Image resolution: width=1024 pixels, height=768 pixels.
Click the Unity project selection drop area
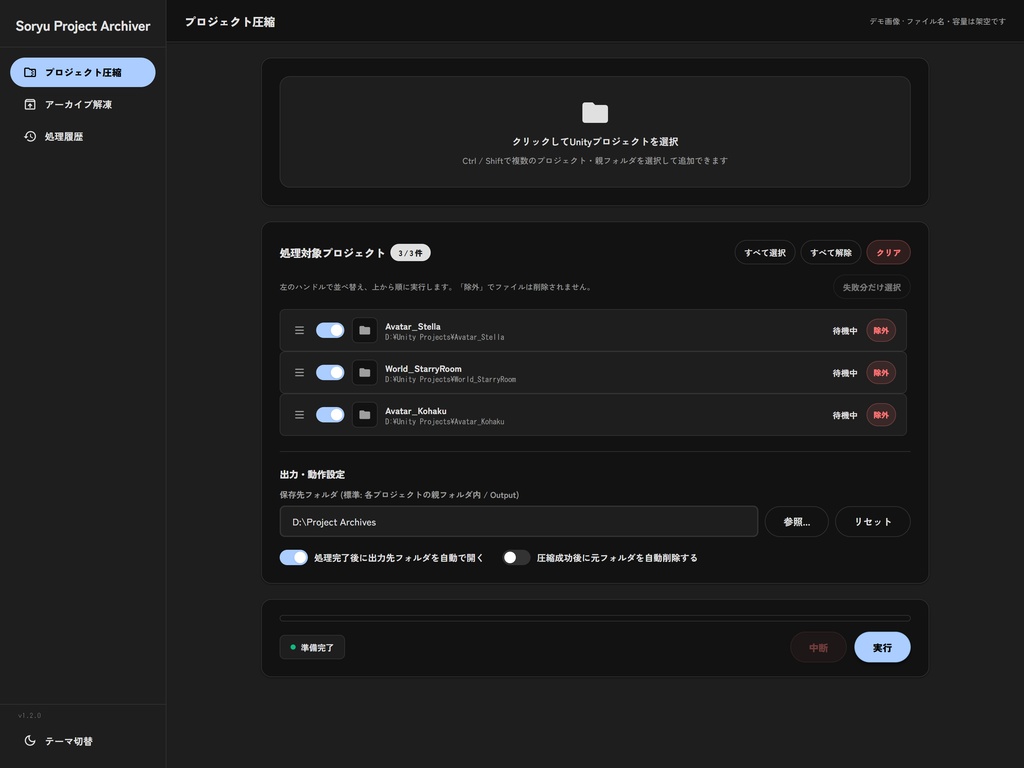(x=595, y=132)
